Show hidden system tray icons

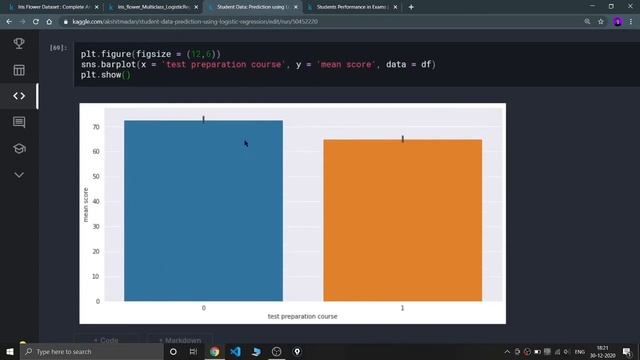click(x=507, y=351)
